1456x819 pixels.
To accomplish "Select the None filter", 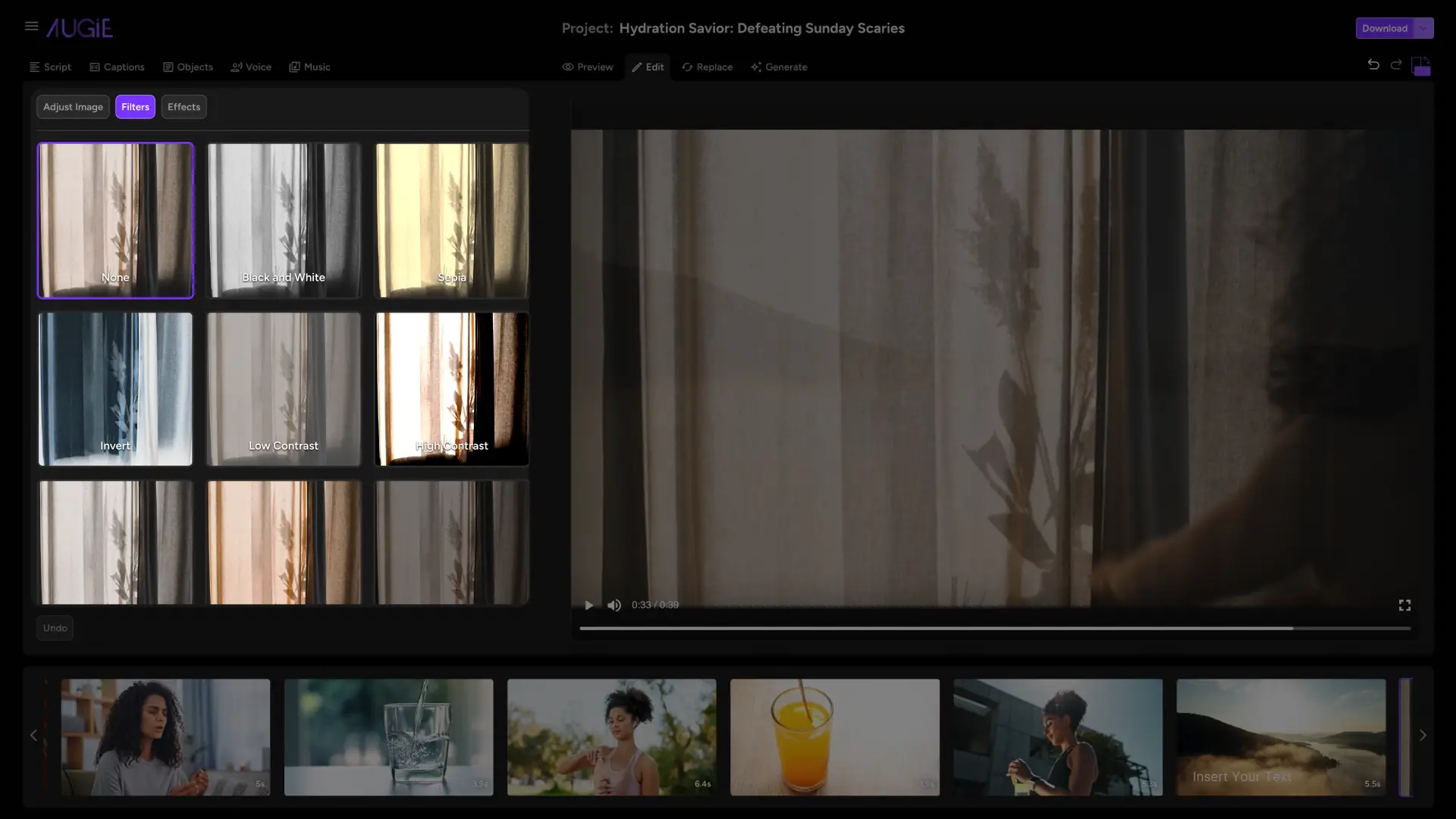I will 115,220.
